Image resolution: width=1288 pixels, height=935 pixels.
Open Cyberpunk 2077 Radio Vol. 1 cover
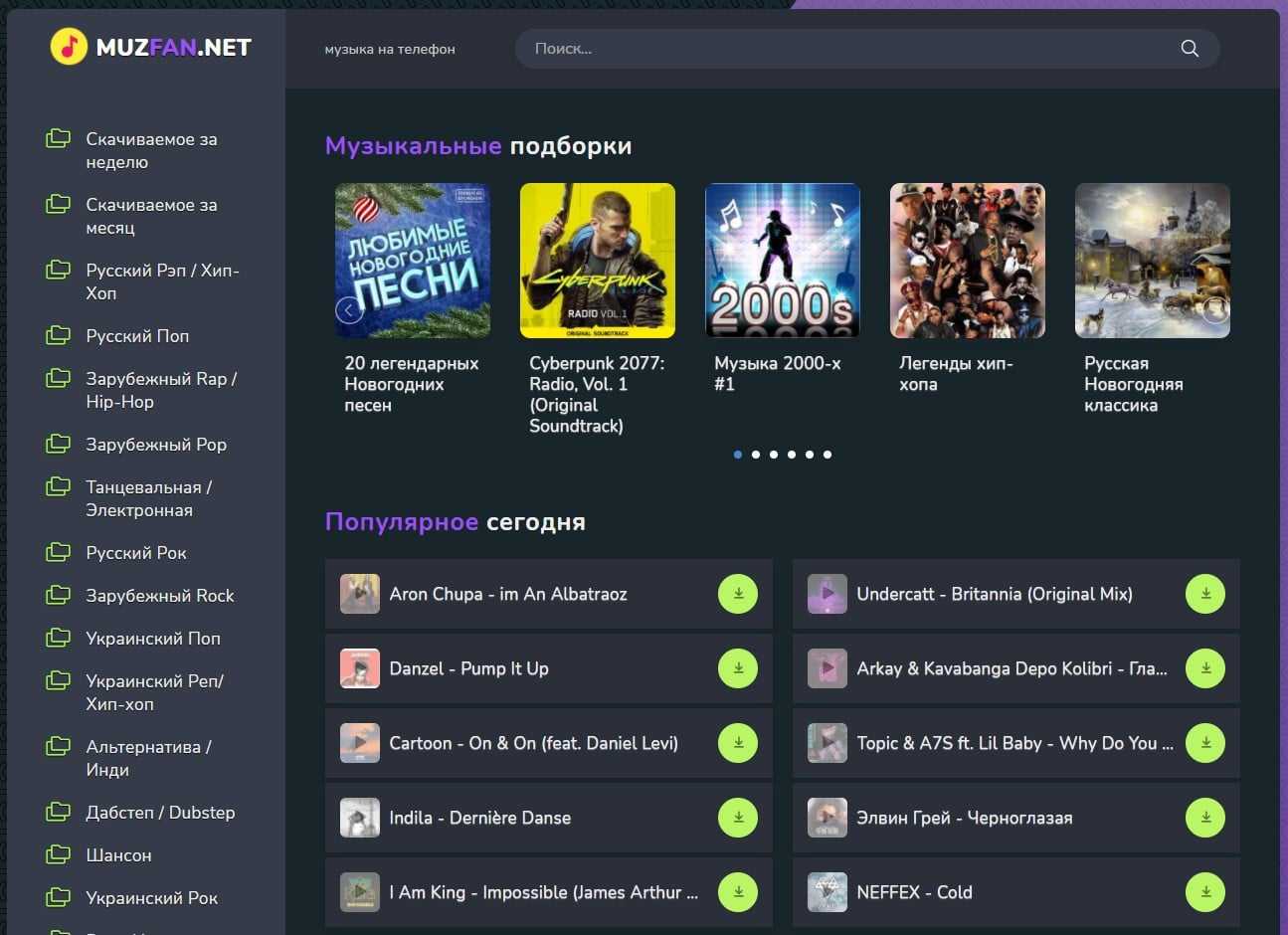598,261
